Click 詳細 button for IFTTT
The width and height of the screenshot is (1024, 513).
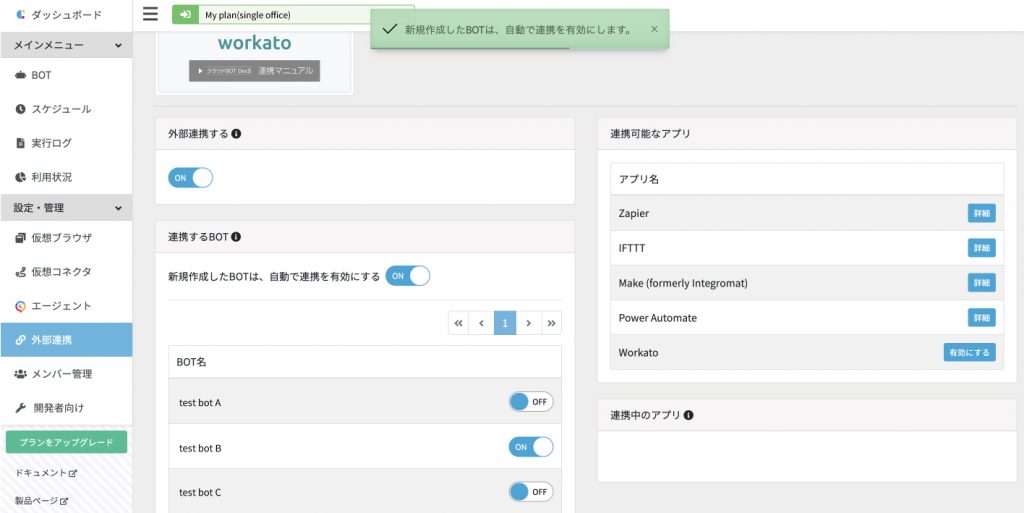[x=982, y=248]
